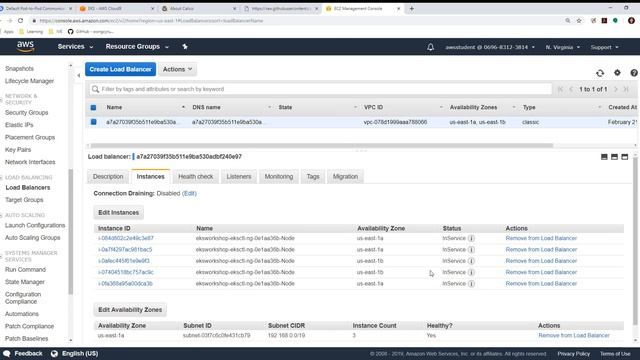640x360 pixels.
Task: Remove us-east-1a zone from Load Balancer
Action: pyautogui.click(x=574, y=336)
